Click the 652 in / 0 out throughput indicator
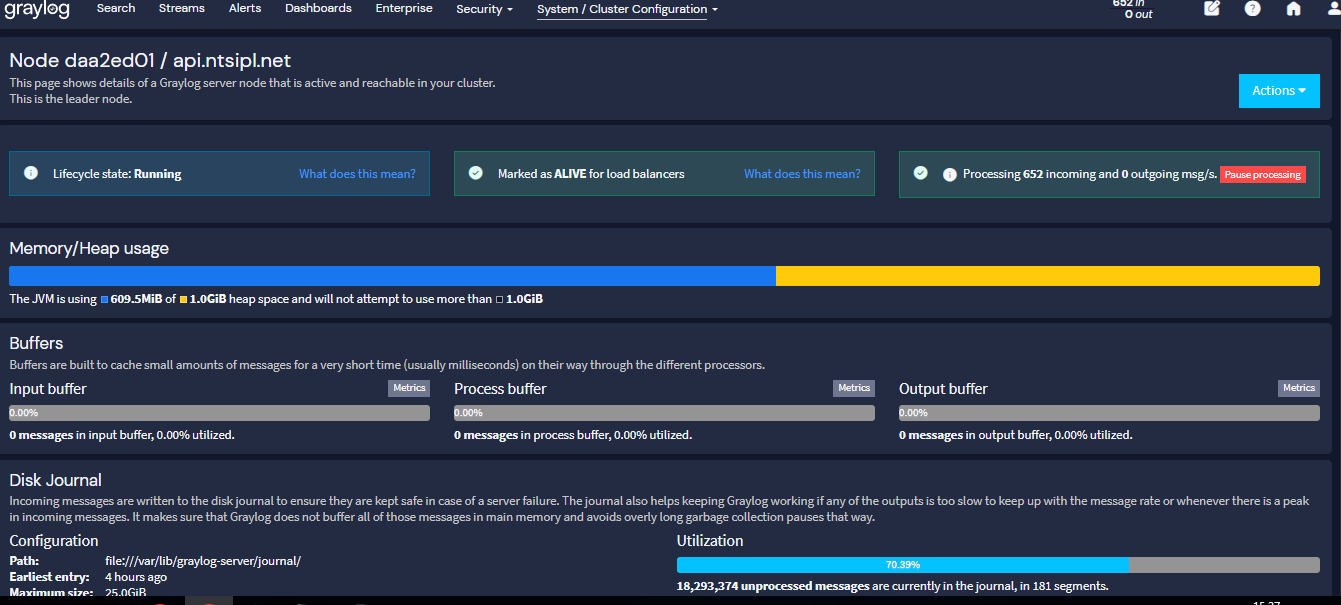This screenshot has width=1341, height=605. click(x=1132, y=9)
